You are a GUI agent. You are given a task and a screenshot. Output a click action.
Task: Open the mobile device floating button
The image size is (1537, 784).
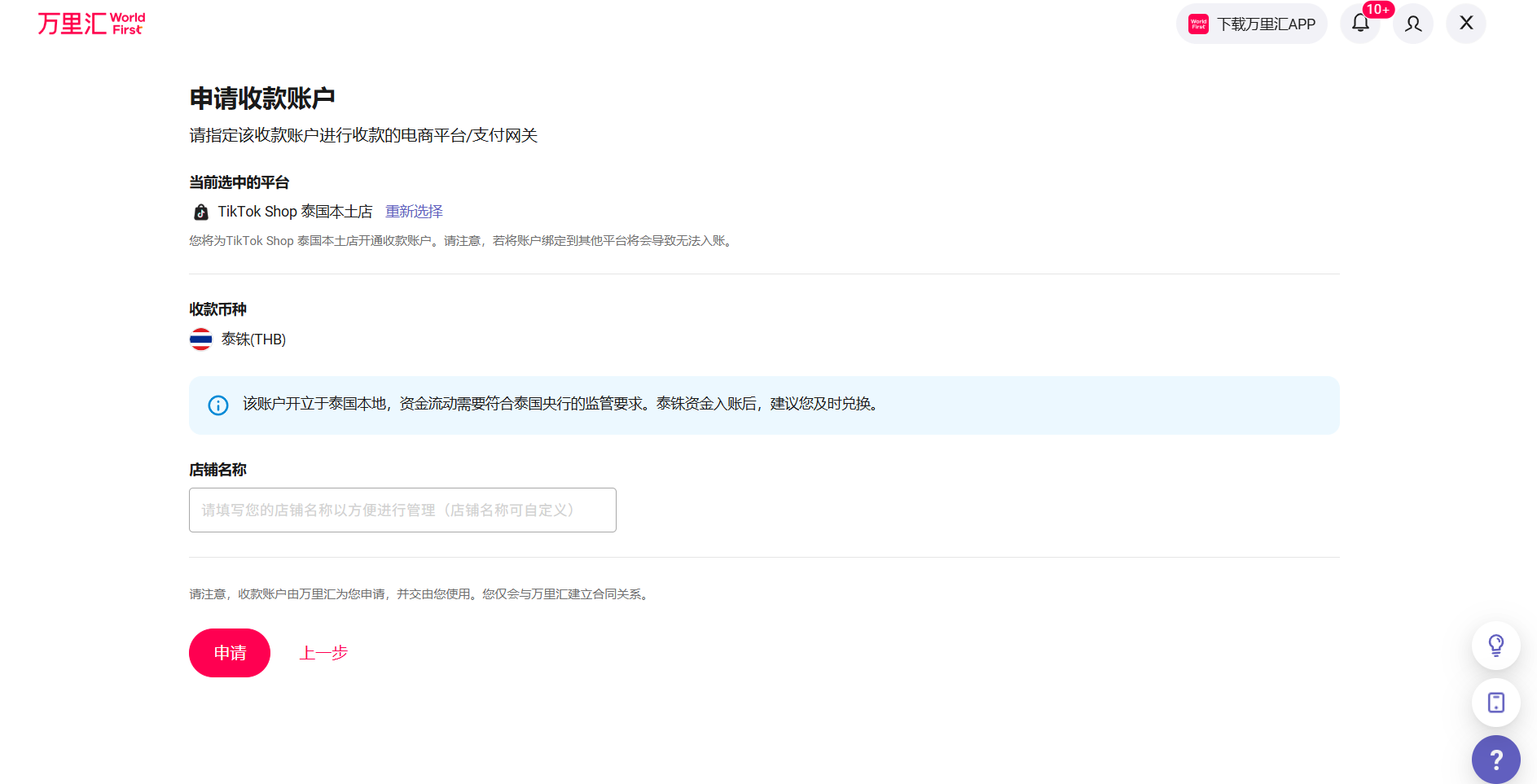(1496, 703)
